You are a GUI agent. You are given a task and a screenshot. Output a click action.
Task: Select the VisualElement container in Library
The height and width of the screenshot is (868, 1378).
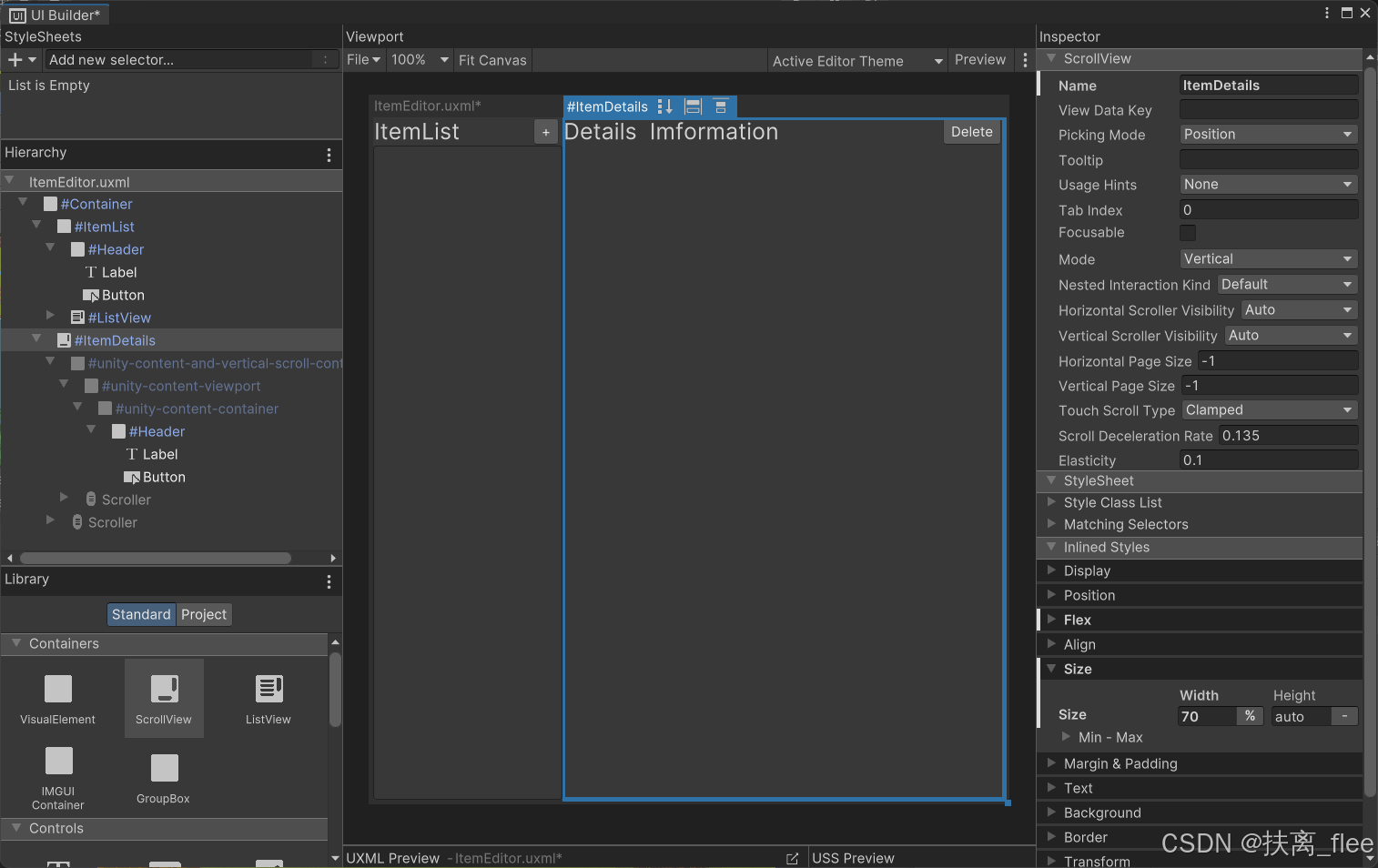[58, 698]
